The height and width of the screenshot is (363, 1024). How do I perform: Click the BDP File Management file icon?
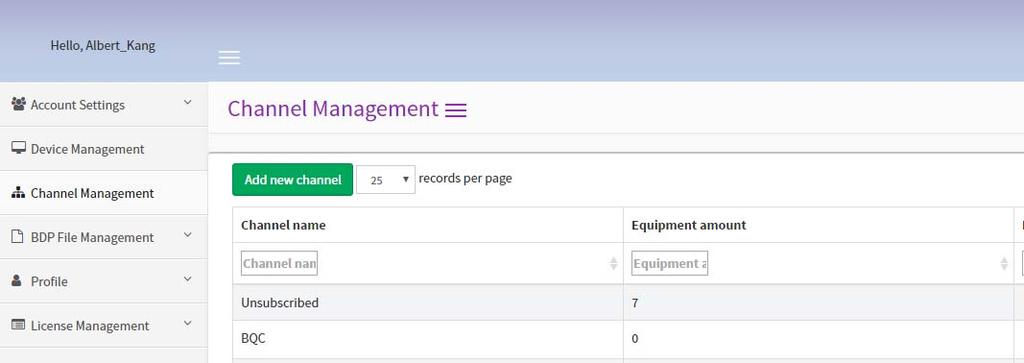click(x=18, y=236)
